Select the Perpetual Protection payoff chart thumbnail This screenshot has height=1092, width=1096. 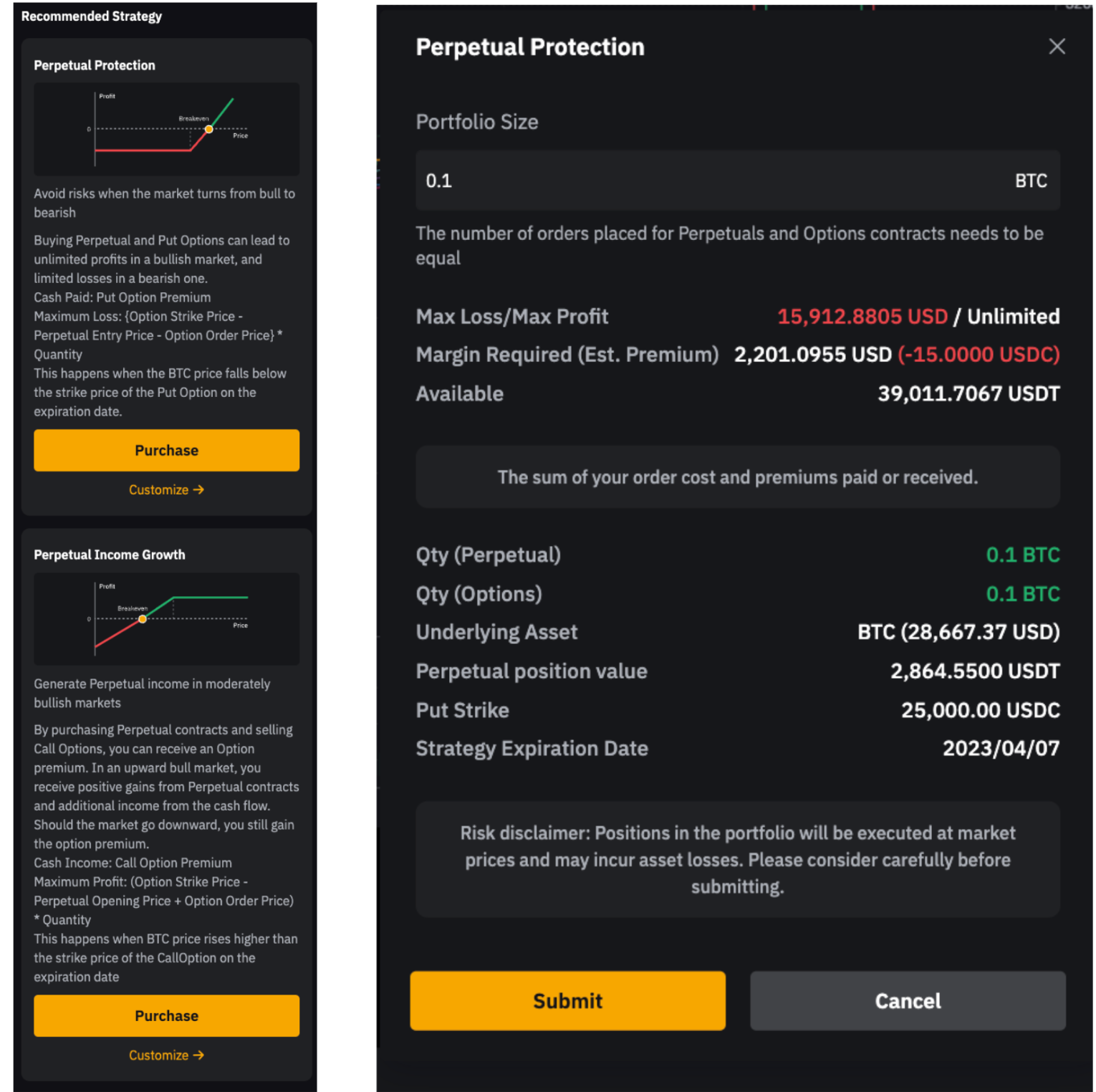166,129
